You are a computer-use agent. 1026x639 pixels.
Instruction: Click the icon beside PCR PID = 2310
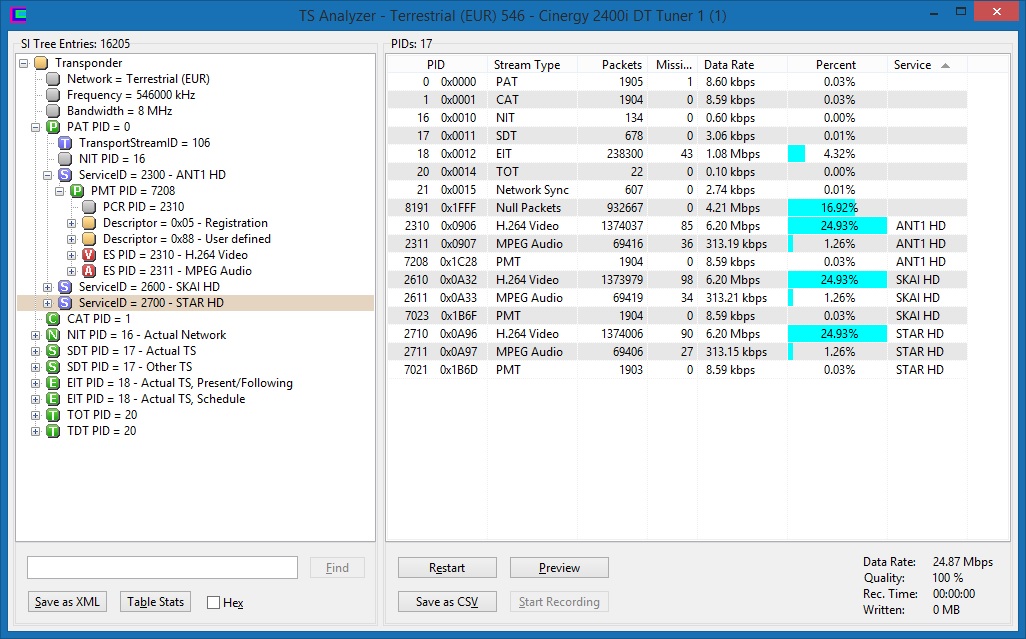pos(89,207)
